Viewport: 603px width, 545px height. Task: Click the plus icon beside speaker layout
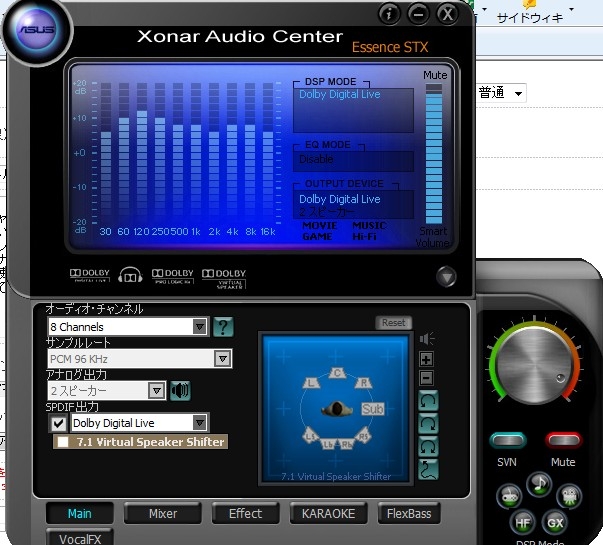(x=426, y=359)
